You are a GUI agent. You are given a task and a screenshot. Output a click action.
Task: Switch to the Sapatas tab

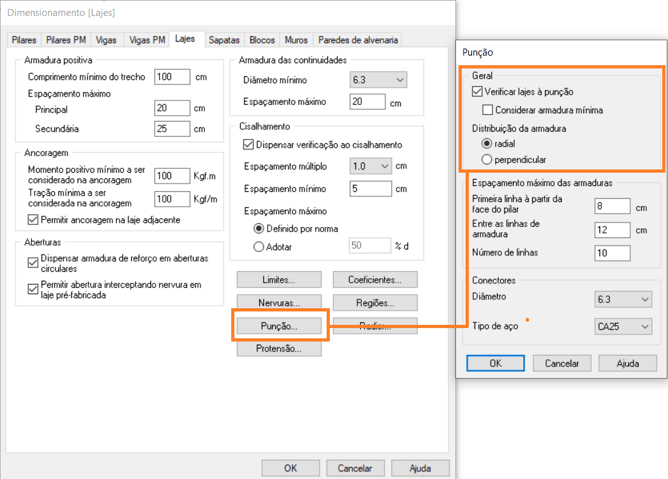coord(224,40)
